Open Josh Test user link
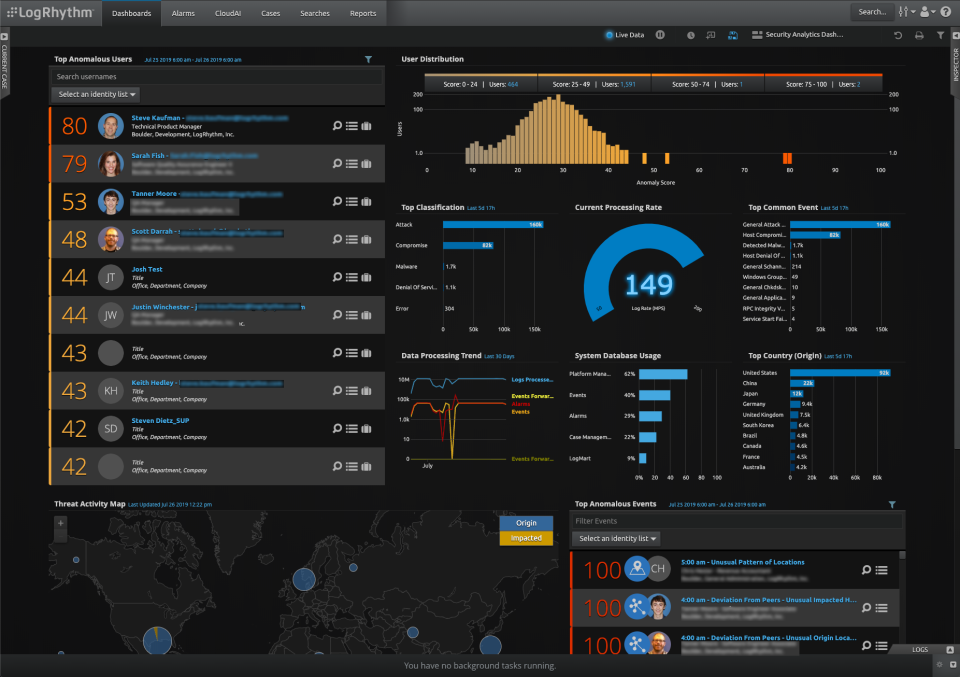This screenshot has width=960, height=677. click(147, 269)
